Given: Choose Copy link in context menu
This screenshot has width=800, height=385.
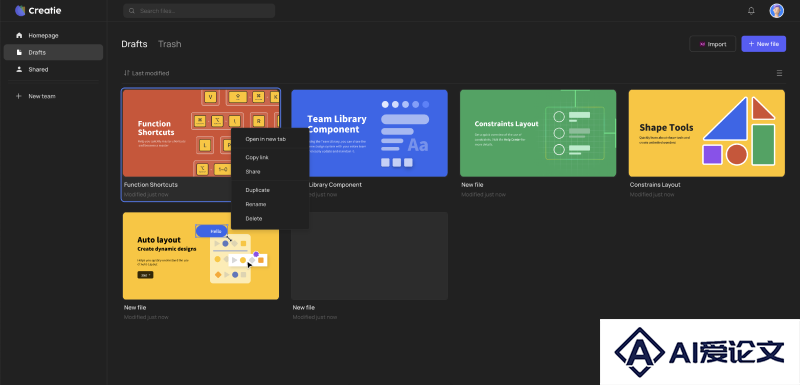Looking at the screenshot, I should (270, 158).
